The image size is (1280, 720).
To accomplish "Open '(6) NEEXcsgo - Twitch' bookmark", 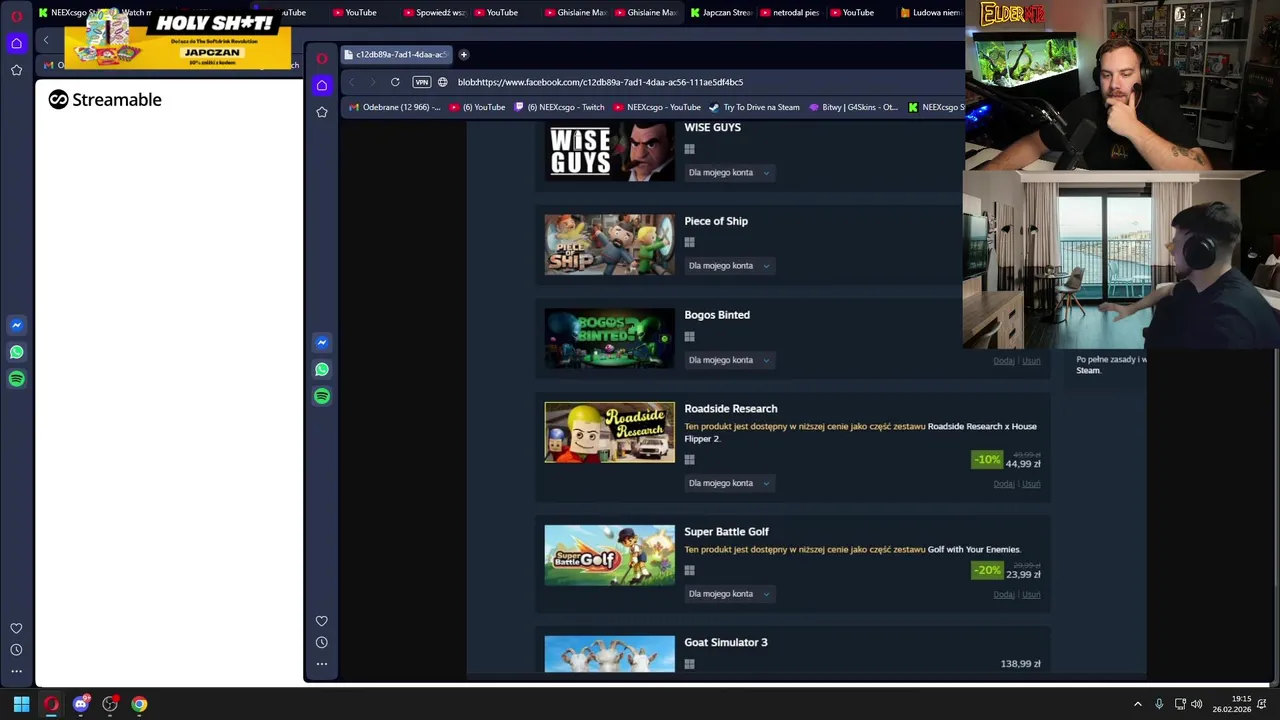I will (559, 107).
